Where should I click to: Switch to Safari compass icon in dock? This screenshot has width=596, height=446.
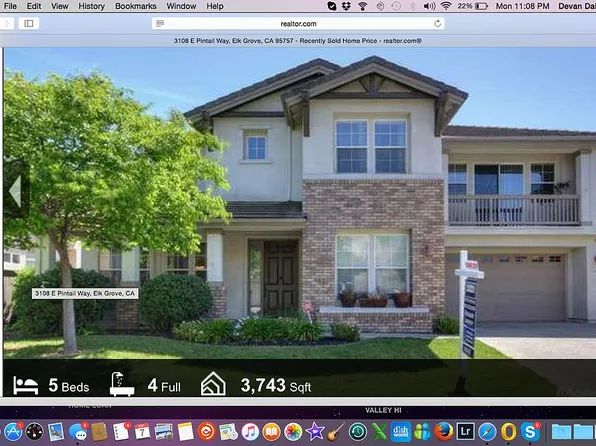(x=487, y=432)
